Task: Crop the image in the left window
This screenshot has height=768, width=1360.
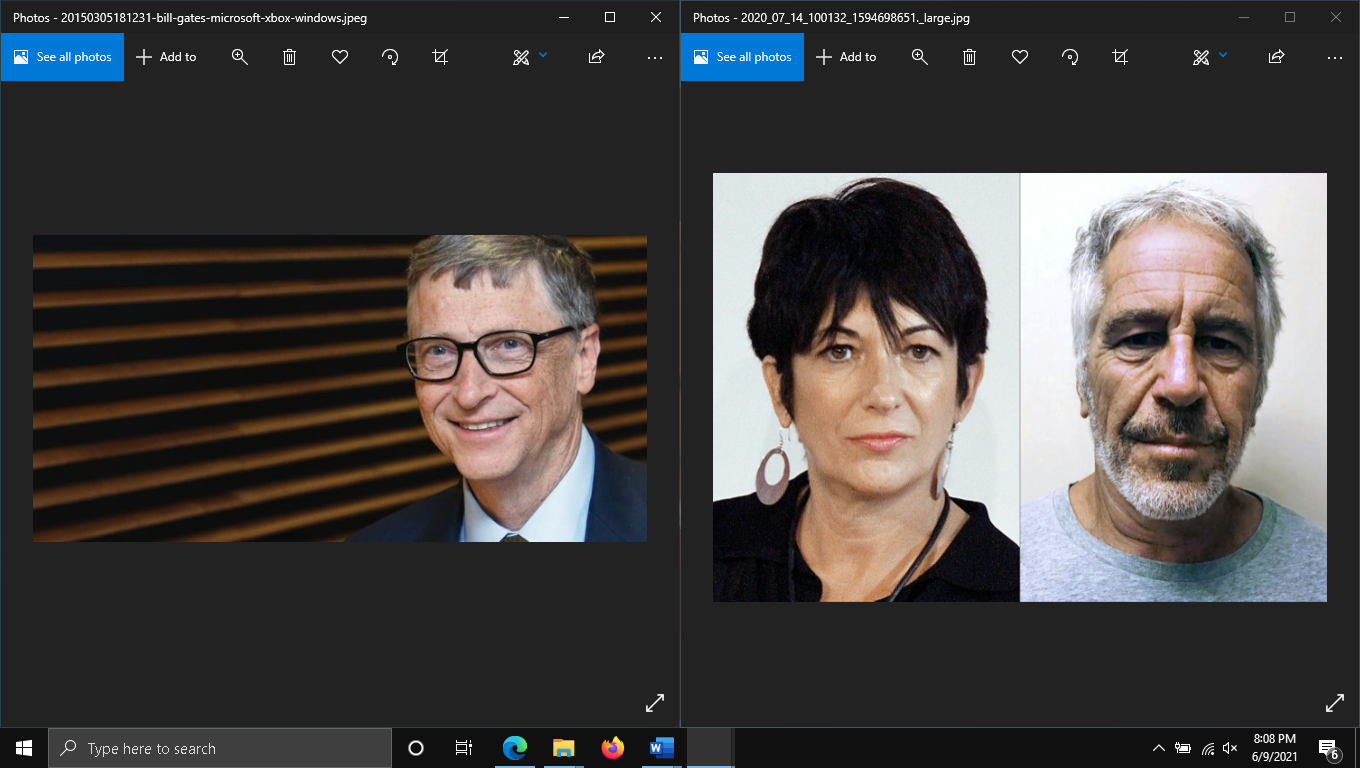Action: 440,57
